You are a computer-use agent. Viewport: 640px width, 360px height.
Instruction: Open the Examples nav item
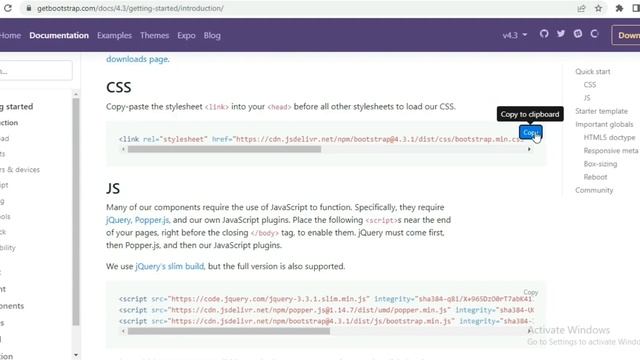[x=114, y=36]
